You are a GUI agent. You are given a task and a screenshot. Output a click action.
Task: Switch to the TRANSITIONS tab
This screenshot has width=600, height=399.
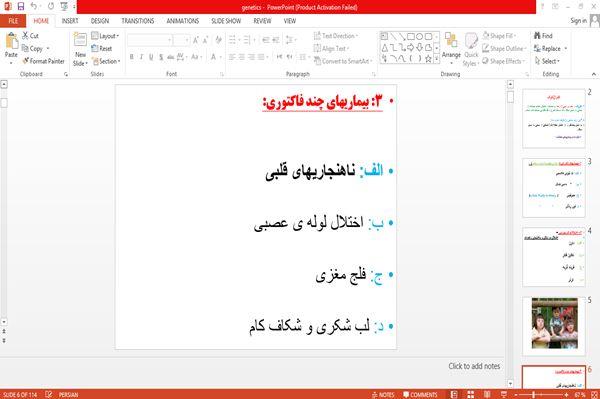138,21
